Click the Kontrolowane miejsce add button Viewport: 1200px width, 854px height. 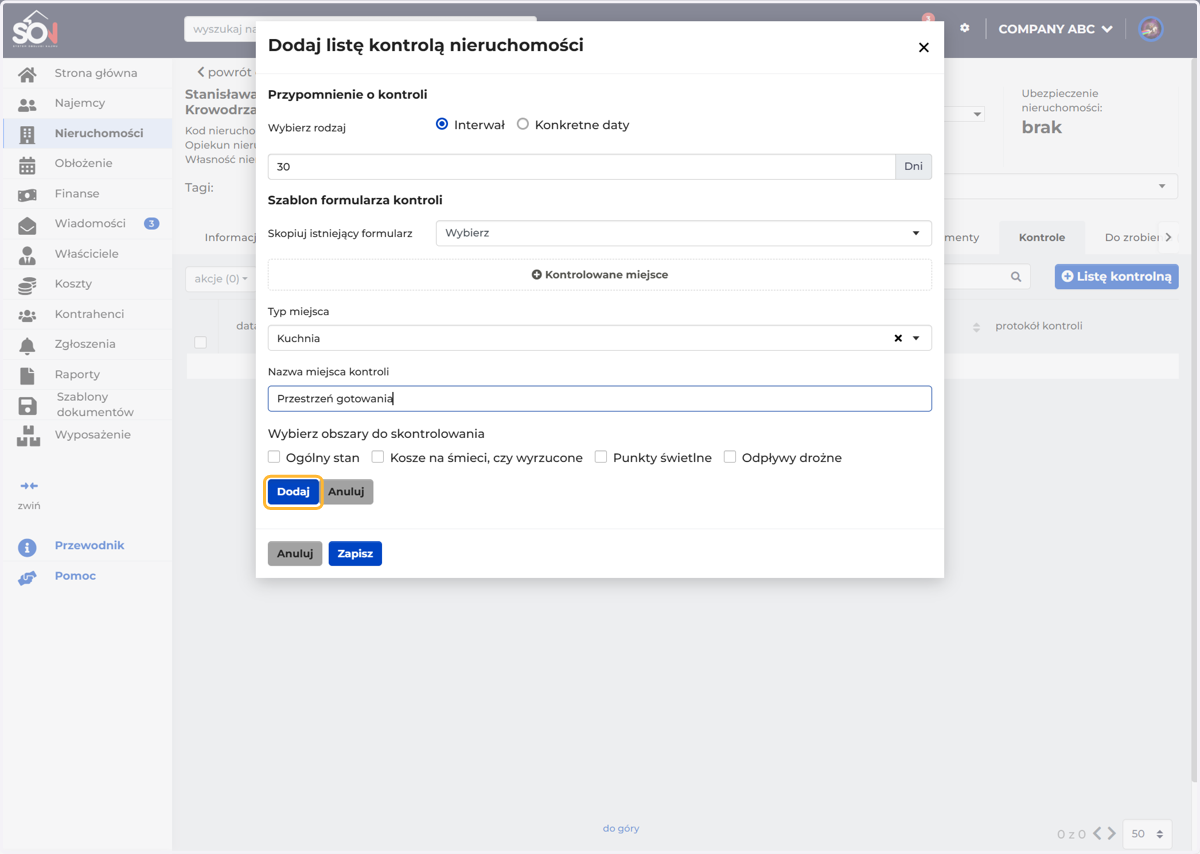coord(600,274)
